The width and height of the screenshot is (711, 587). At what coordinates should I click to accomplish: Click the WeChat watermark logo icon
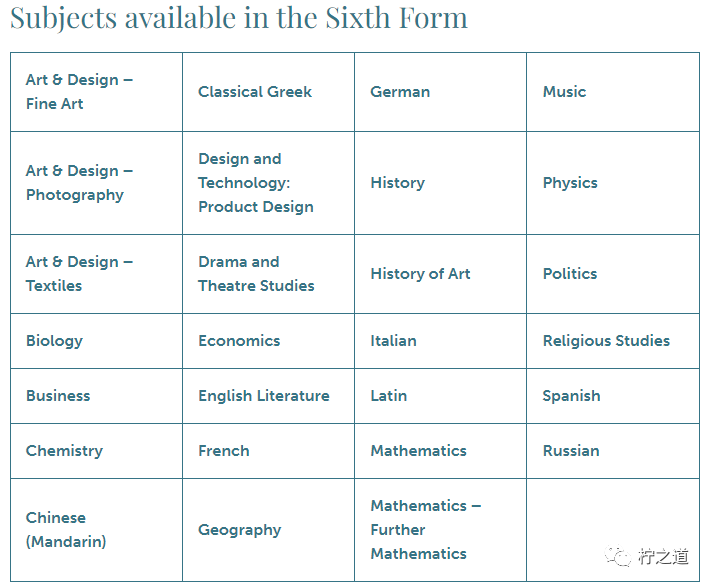621,556
